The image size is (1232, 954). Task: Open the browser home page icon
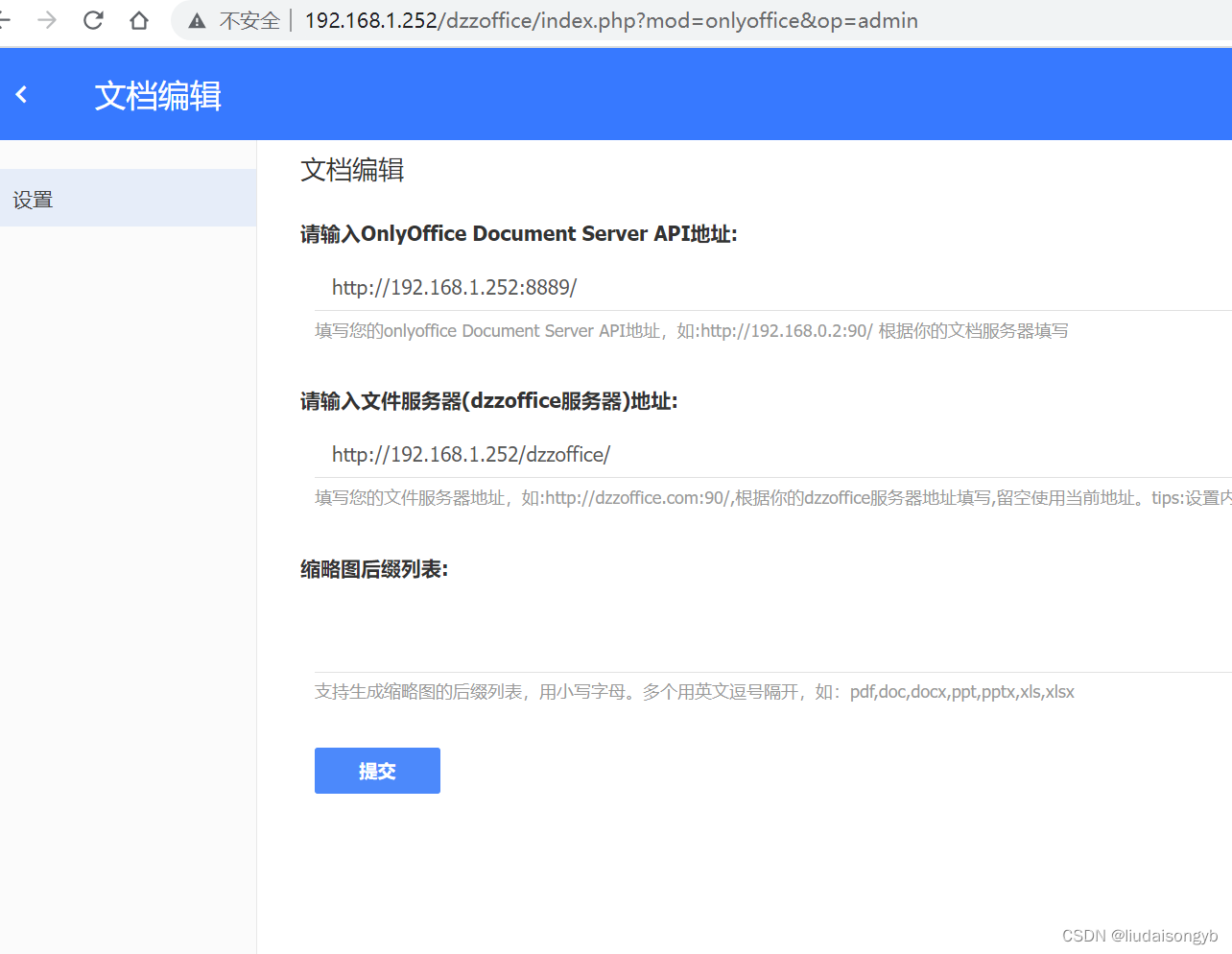pyautogui.click(x=138, y=19)
